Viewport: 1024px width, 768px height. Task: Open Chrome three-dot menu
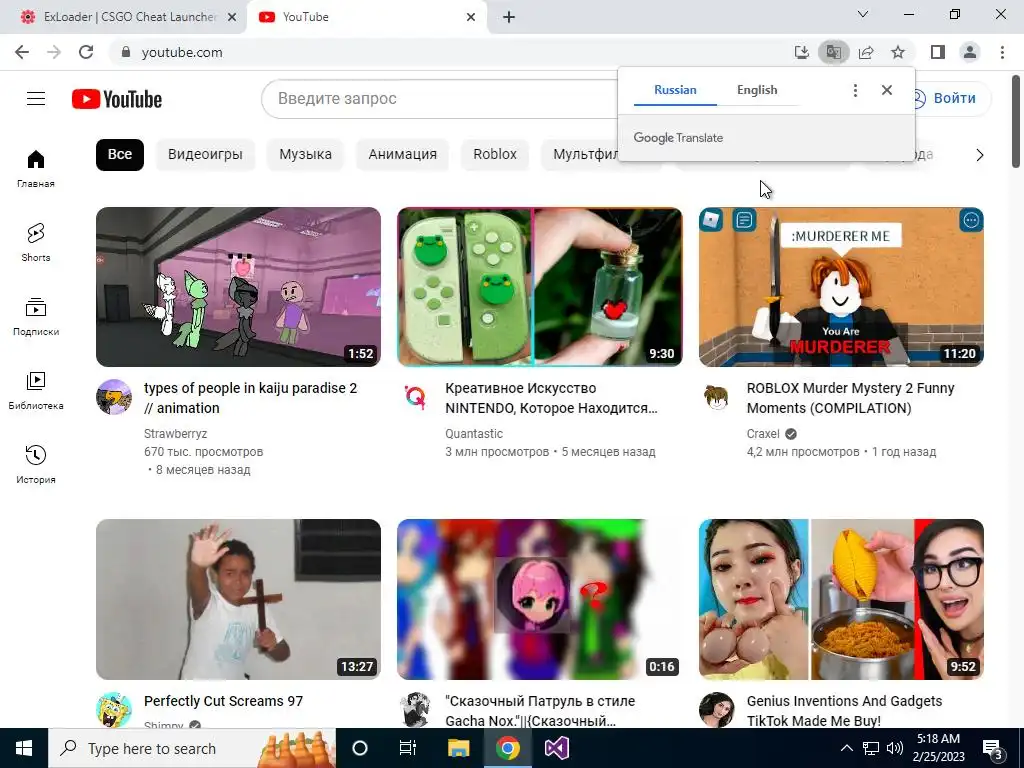pyautogui.click(x=1002, y=52)
